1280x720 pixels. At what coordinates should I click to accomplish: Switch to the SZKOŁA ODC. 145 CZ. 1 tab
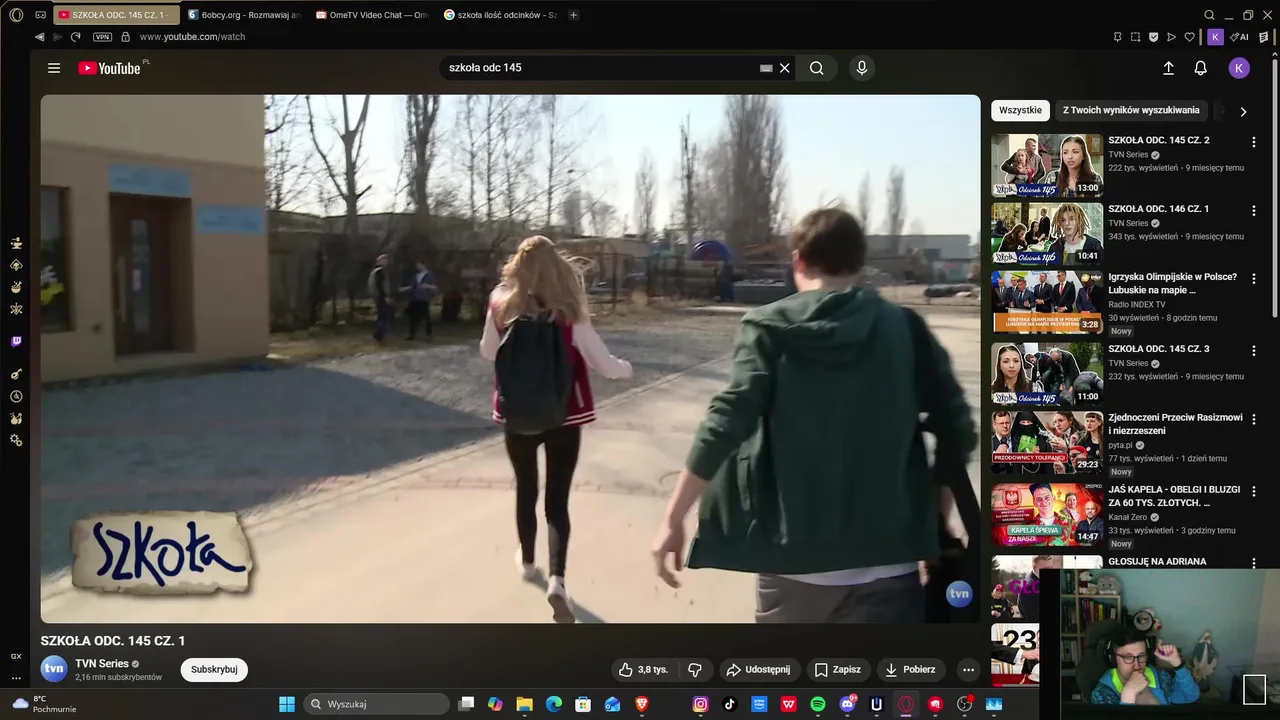click(117, 15)
